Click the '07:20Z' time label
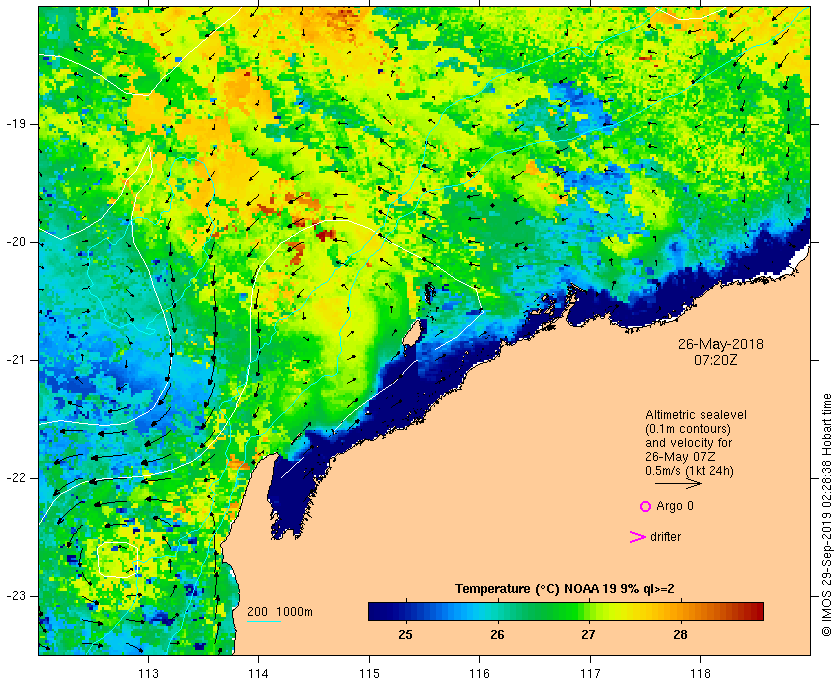Image resolution: width=840 pixels, height=680 pixels. coord(715,360)
